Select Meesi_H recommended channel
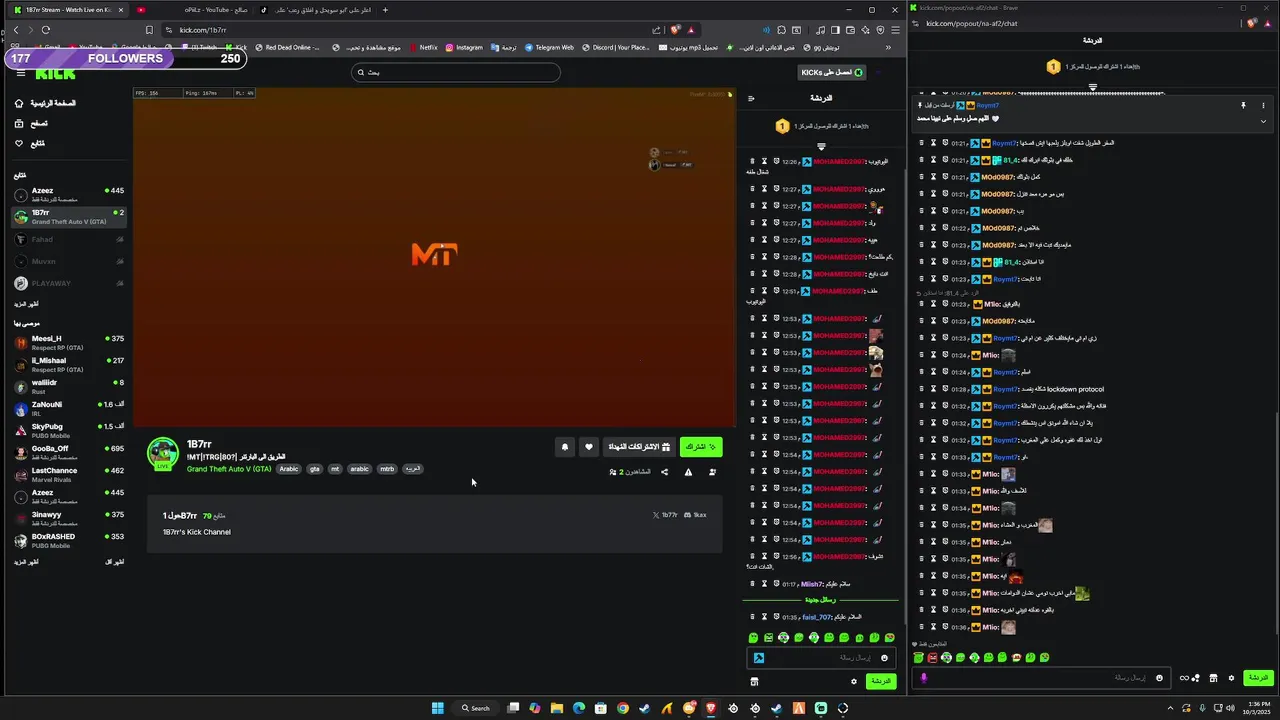Image resolution: width=1280 pixels, height=720 pixels. [x=69, y=342]
